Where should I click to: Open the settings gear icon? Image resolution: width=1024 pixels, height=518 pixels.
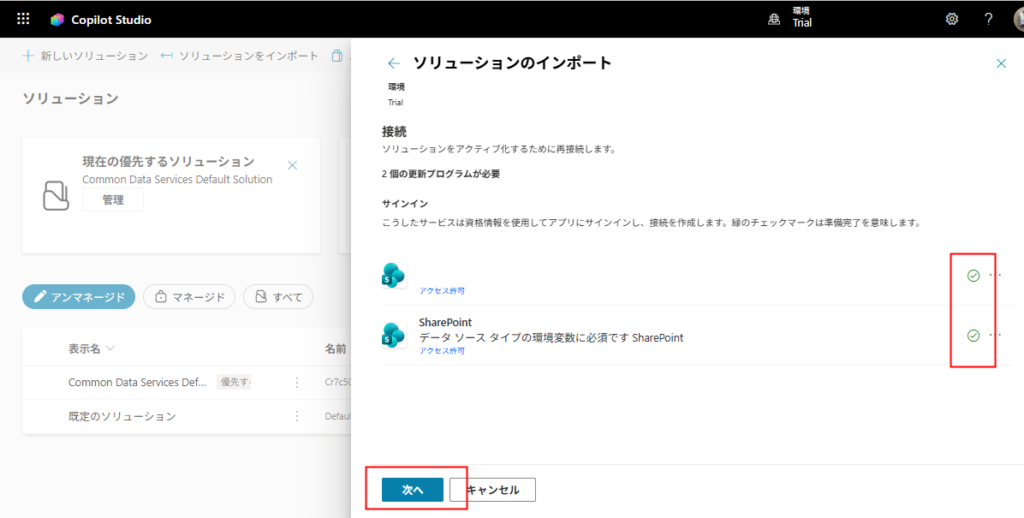click(952, 19)
